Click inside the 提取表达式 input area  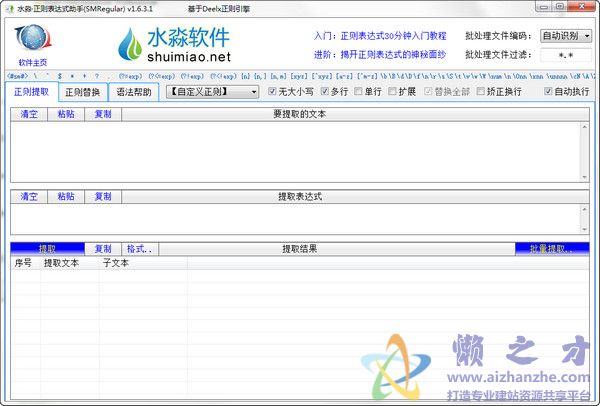coord(295,219)
